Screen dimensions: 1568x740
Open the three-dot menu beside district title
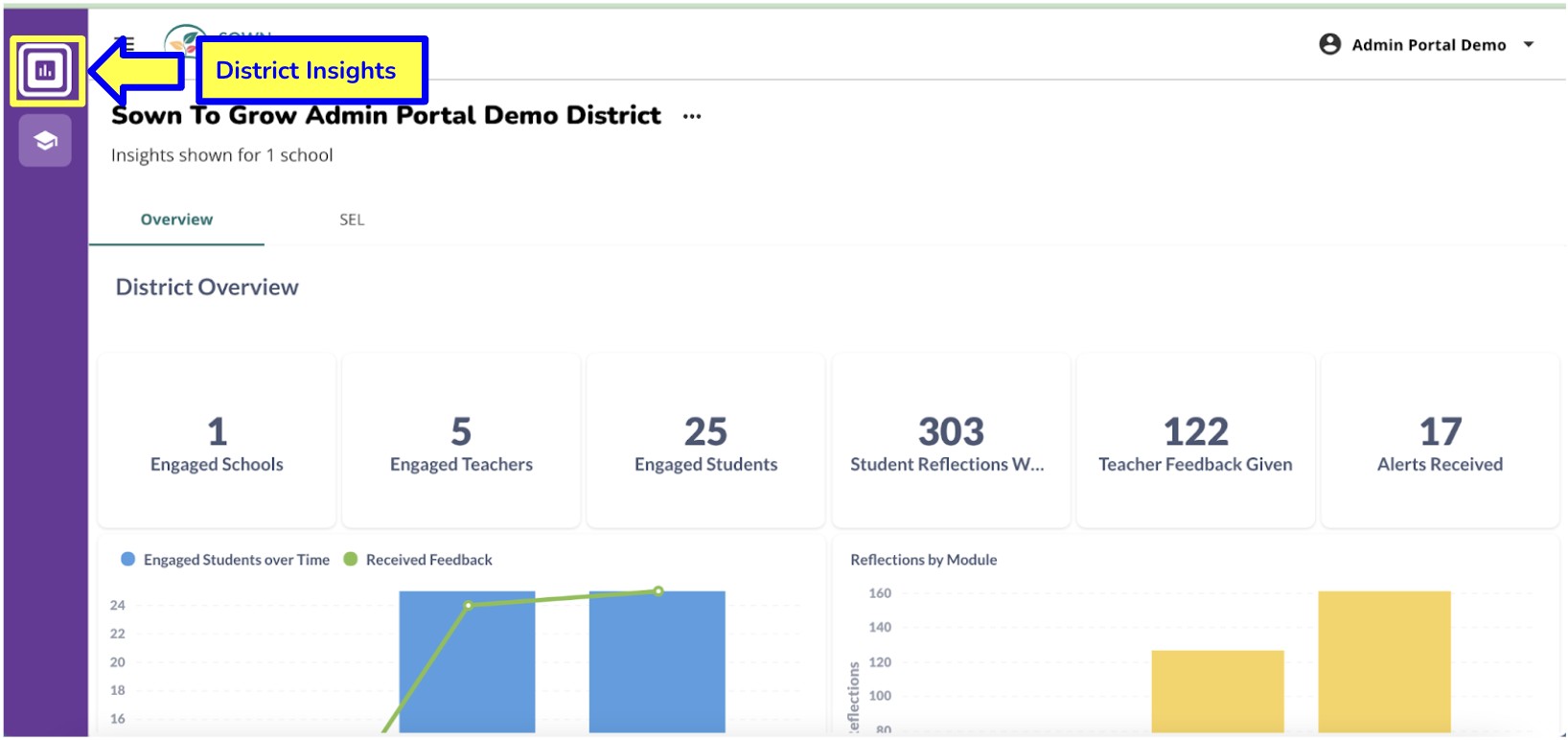point(692,116)
